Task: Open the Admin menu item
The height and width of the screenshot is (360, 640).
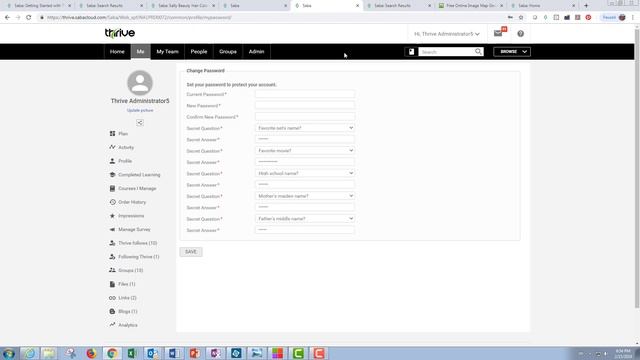Action: pos(256,52)
